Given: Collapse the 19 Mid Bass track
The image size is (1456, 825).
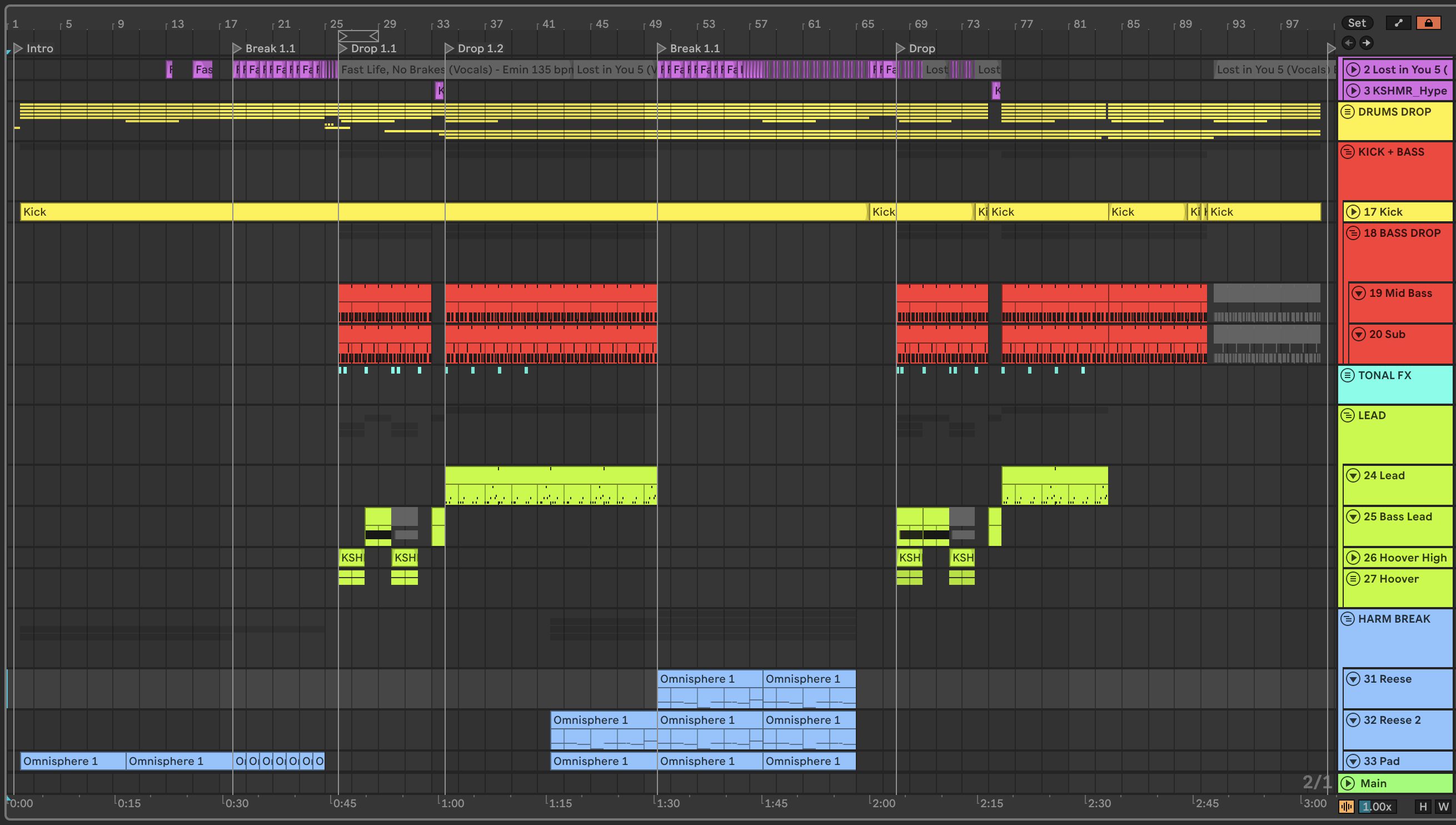Looking at the screenshot, I should click(x=1359, y=293).
